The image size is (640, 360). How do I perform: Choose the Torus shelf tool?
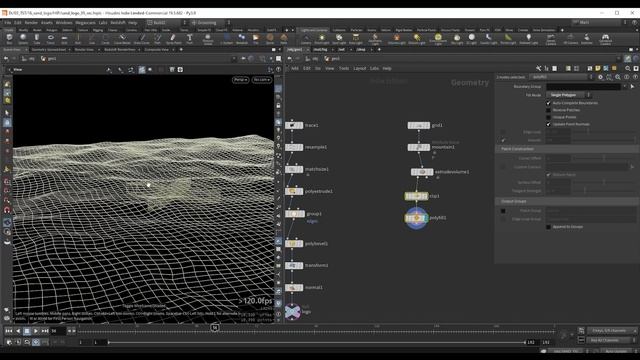point(51,39)
